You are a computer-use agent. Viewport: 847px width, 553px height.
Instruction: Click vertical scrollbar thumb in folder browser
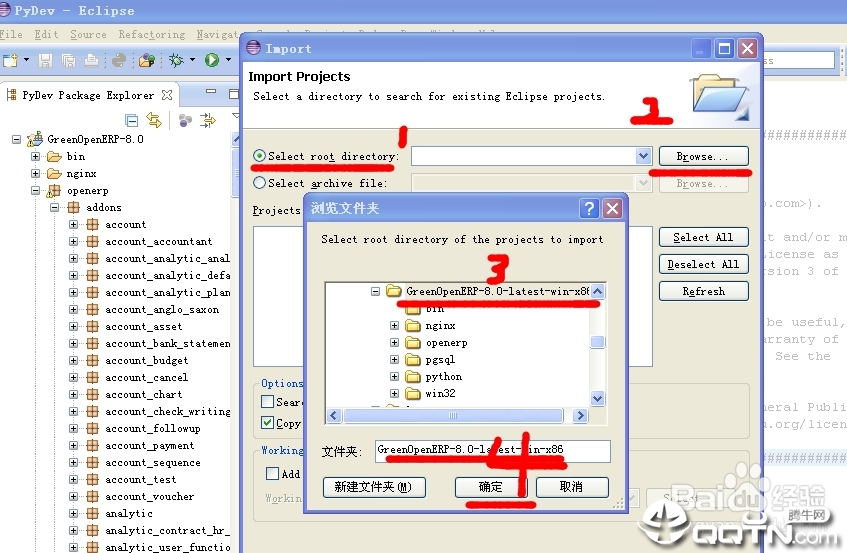point(597,342)
